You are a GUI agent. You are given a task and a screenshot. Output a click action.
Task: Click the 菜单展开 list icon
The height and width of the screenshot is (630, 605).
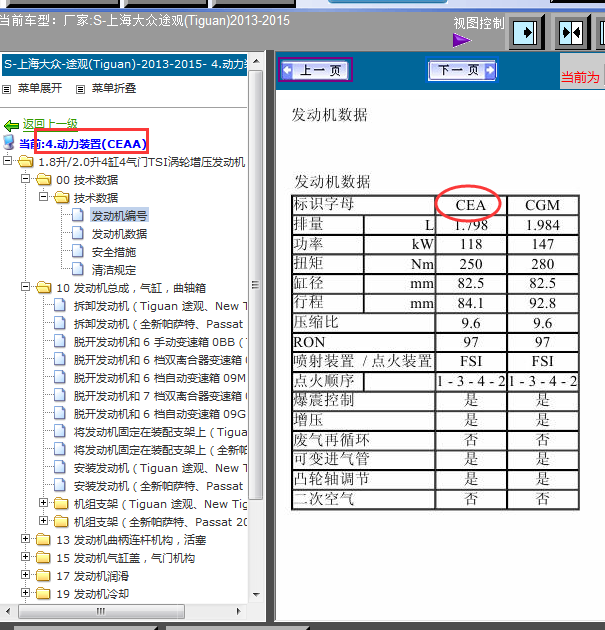7,89
